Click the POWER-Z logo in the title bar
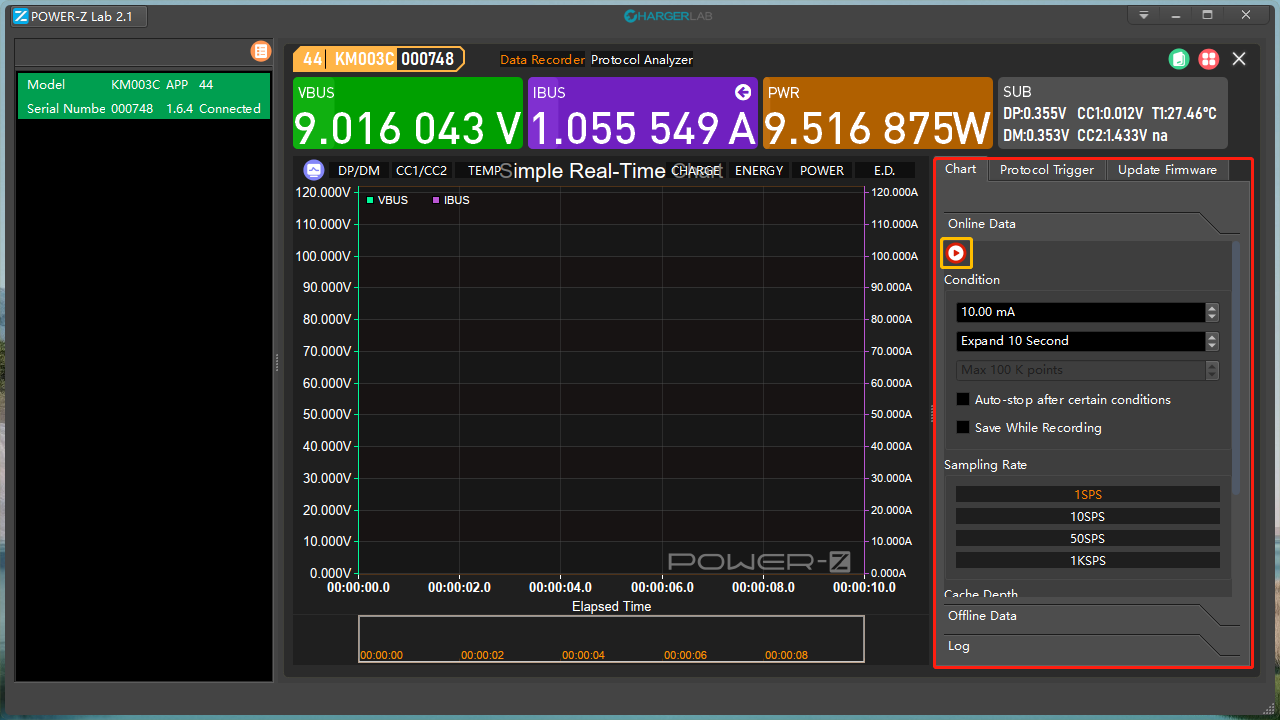The width and height of the screenshot is (1280, 720). tap(20, 16)
